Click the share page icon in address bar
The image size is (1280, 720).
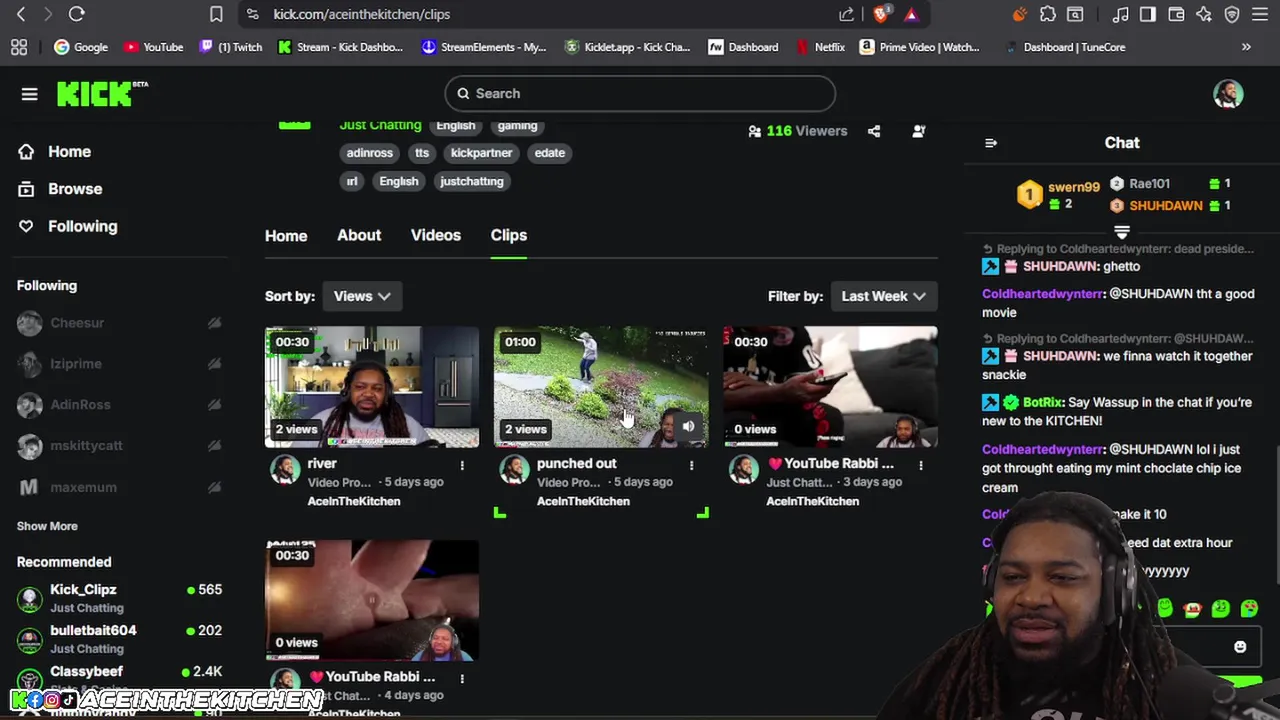coord(847,14)
